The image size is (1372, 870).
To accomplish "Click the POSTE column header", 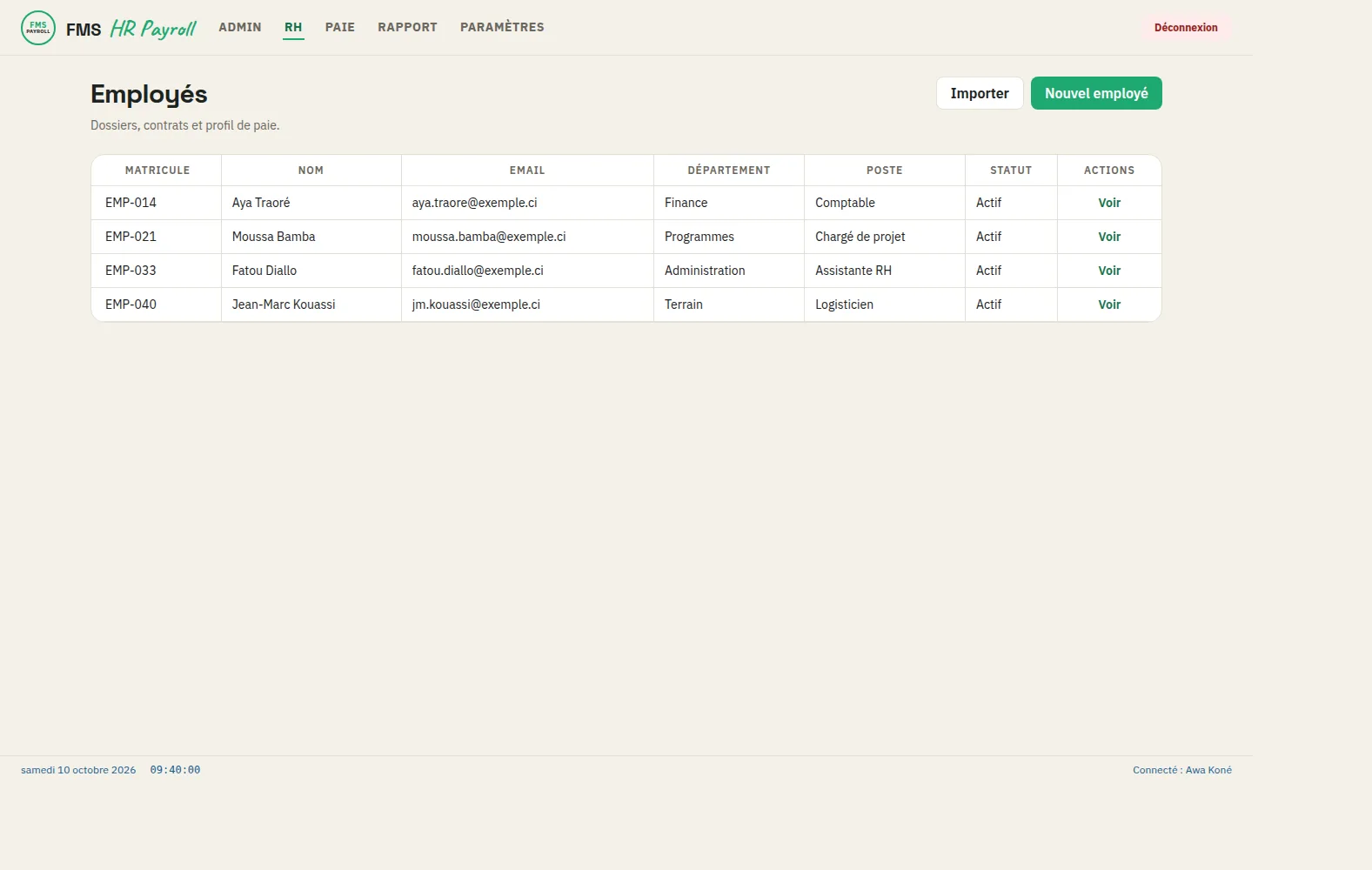I will point(885,171).
